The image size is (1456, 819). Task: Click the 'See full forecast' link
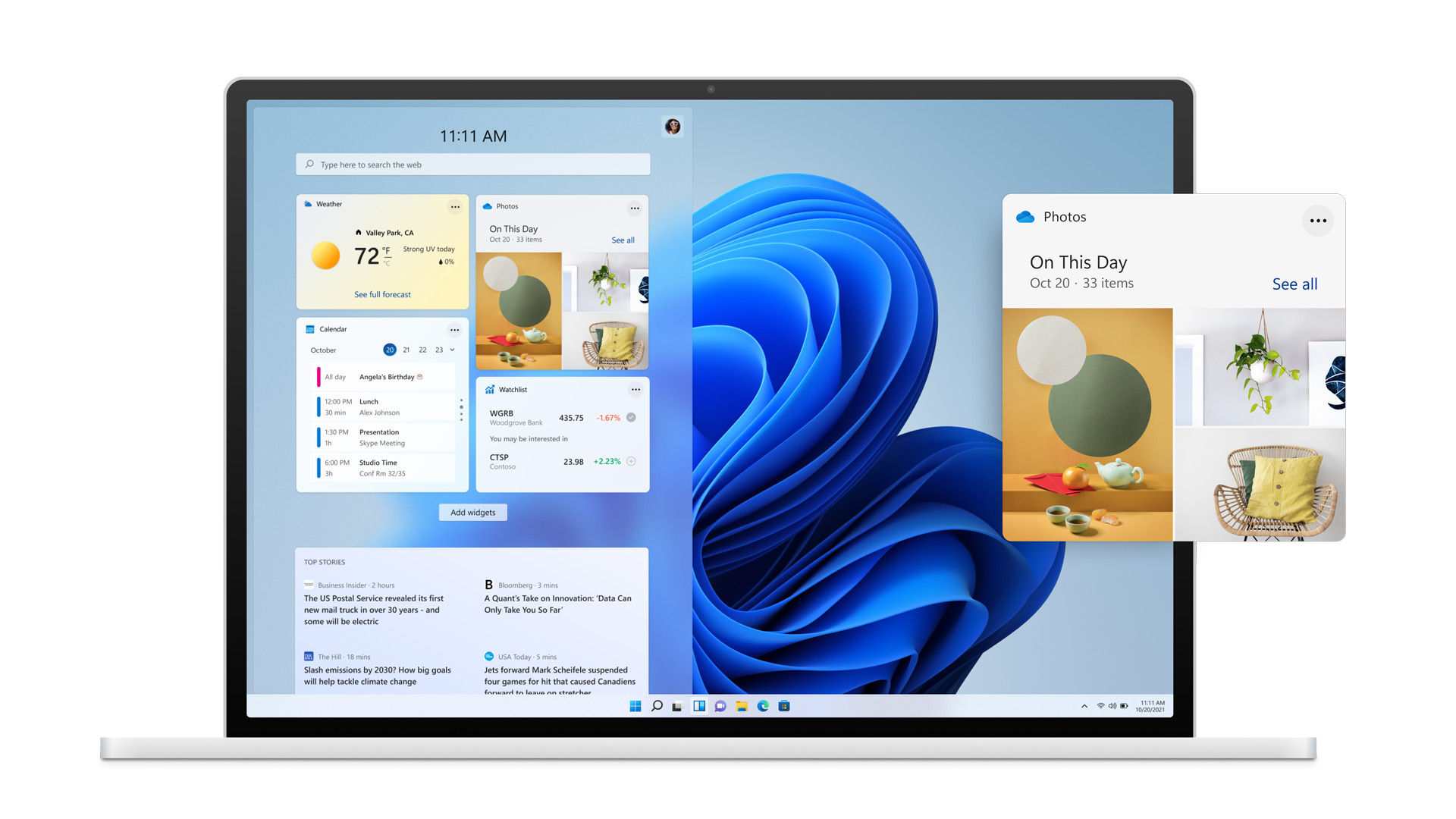pyautogui.click(x=383, y=294)
